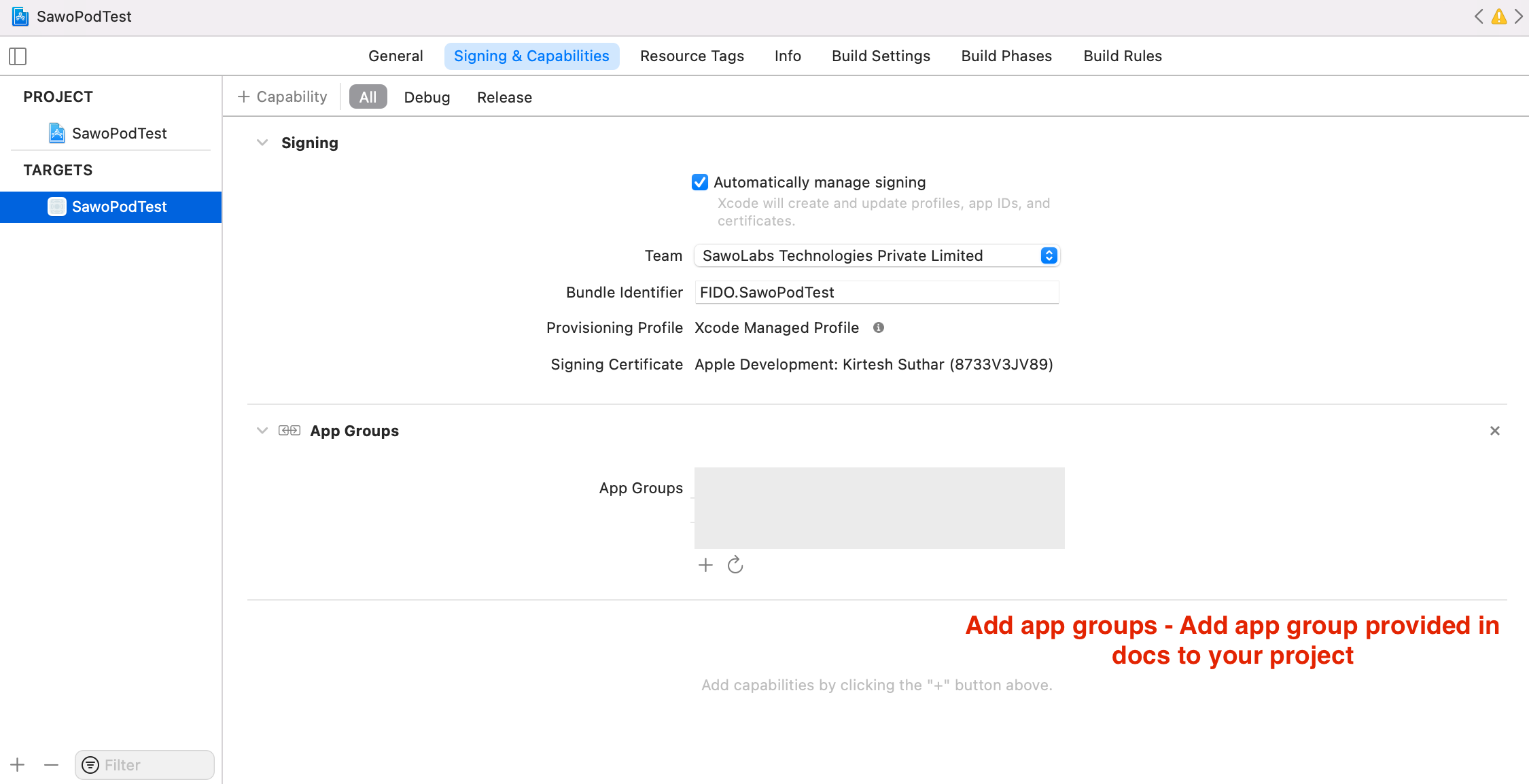Select the Debug configuration filter
The image size is (1529, 784).
coord(427,97)
